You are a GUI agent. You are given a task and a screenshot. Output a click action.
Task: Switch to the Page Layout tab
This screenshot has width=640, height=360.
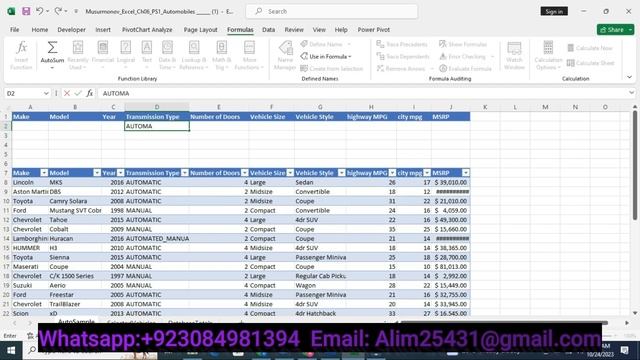[200, 30]
